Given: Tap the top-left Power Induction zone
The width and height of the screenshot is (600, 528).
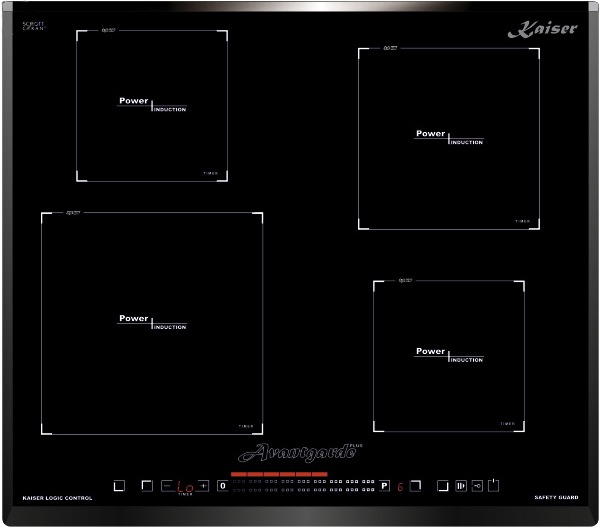Looking at the screenshot, I should (152, 106).
